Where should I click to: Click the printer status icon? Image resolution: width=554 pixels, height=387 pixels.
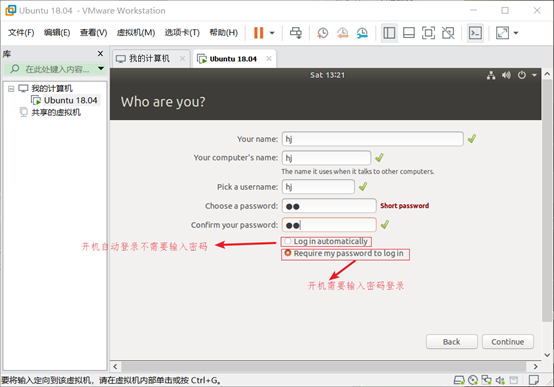click(513, 380)
